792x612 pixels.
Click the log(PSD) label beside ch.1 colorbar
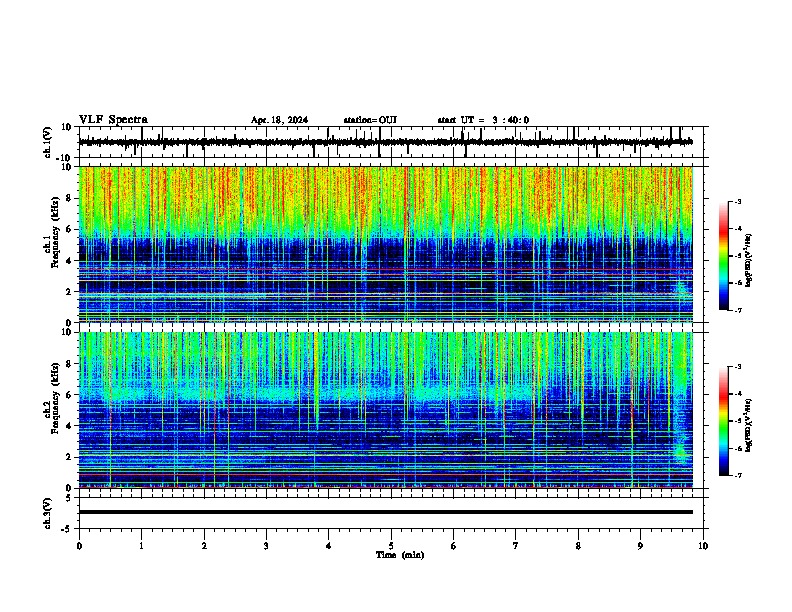coord(749,261)
